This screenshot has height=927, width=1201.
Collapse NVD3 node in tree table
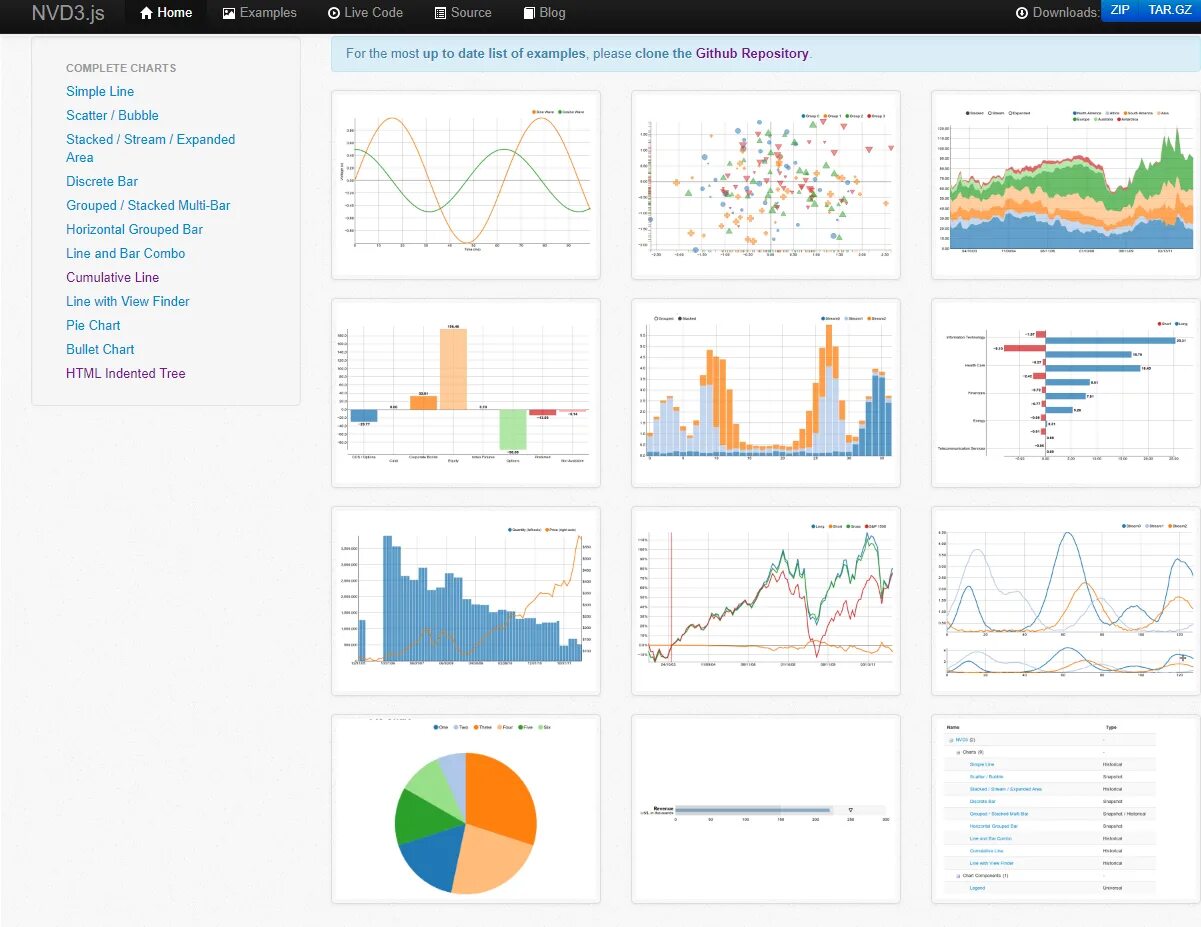click(x=951, y=740)
